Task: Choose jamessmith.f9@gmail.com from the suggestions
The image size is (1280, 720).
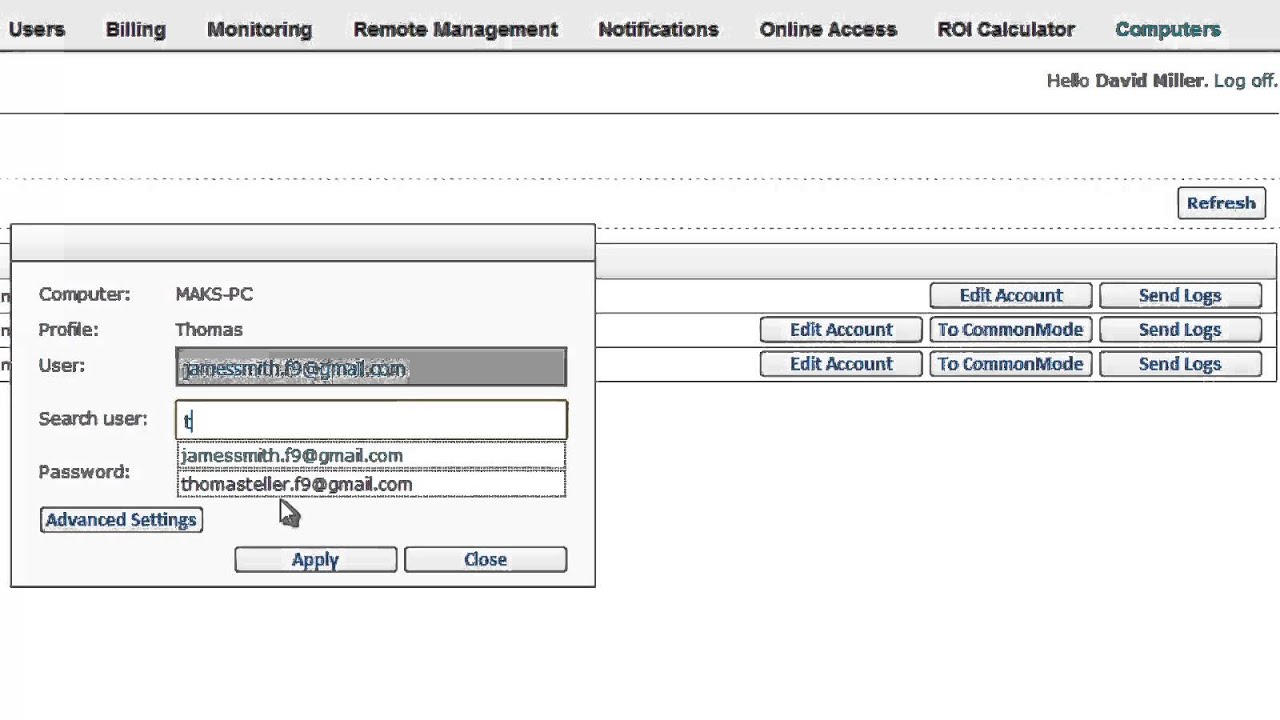Action: [371, 456]
